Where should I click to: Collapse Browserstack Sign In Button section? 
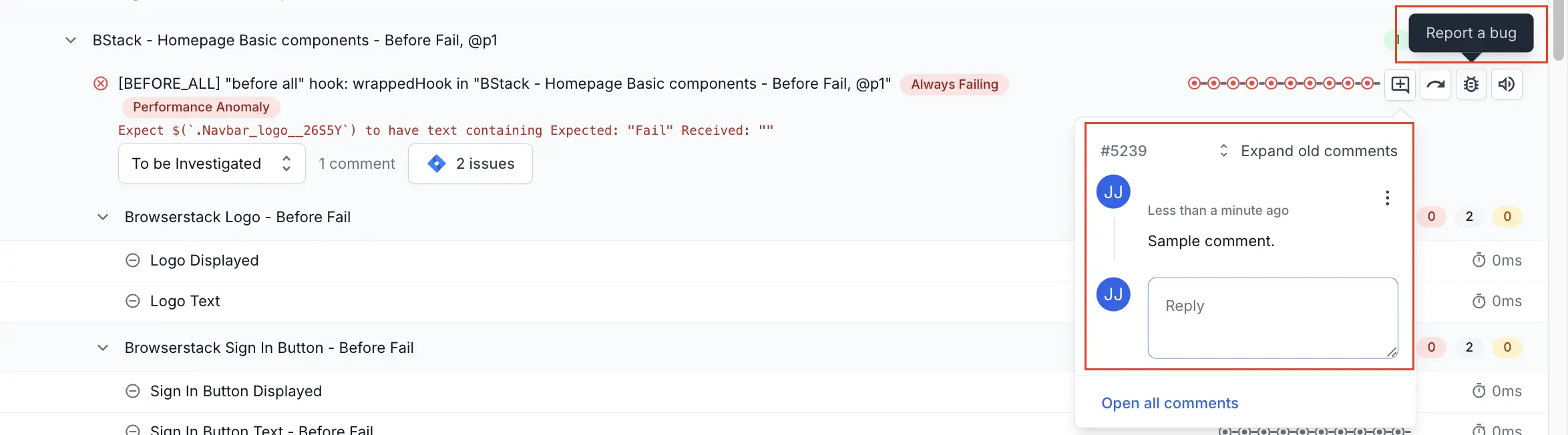(103, 348)
